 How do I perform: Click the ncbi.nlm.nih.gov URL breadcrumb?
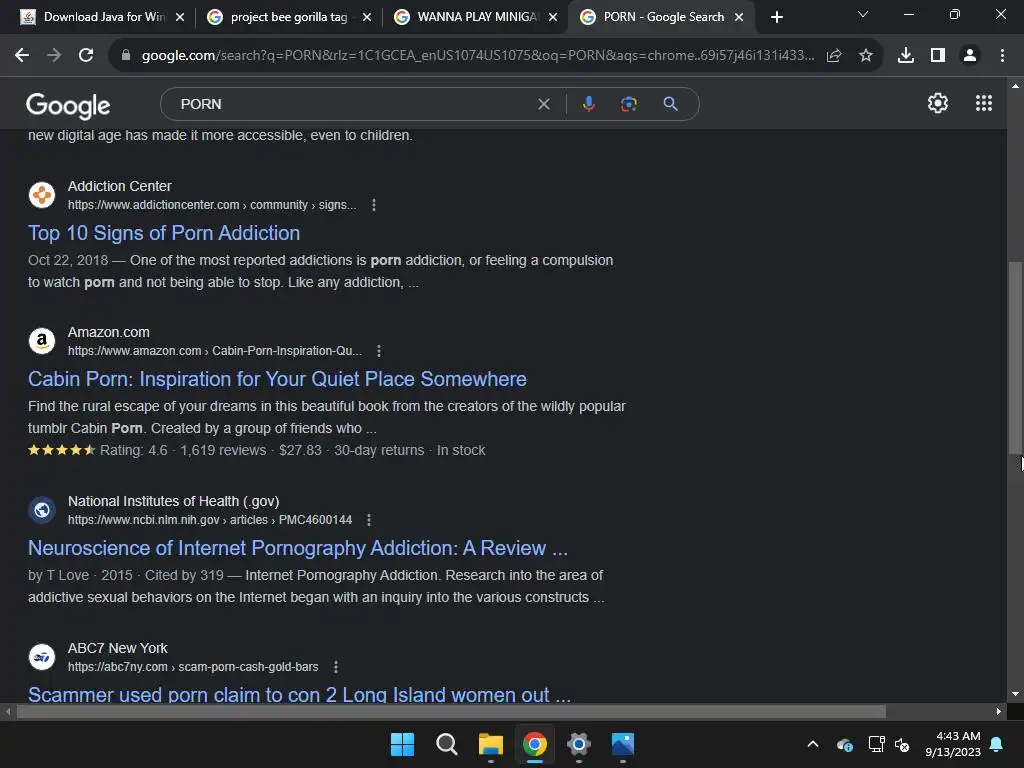[x=210, y=520]
